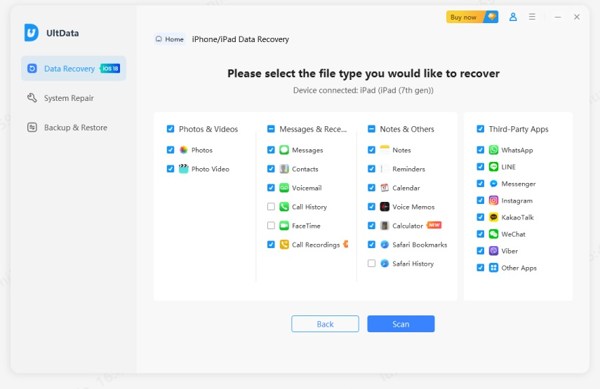Click the Instagram icon
The image size is (600, 389).
pyautogui.click(x=494, y=200)
